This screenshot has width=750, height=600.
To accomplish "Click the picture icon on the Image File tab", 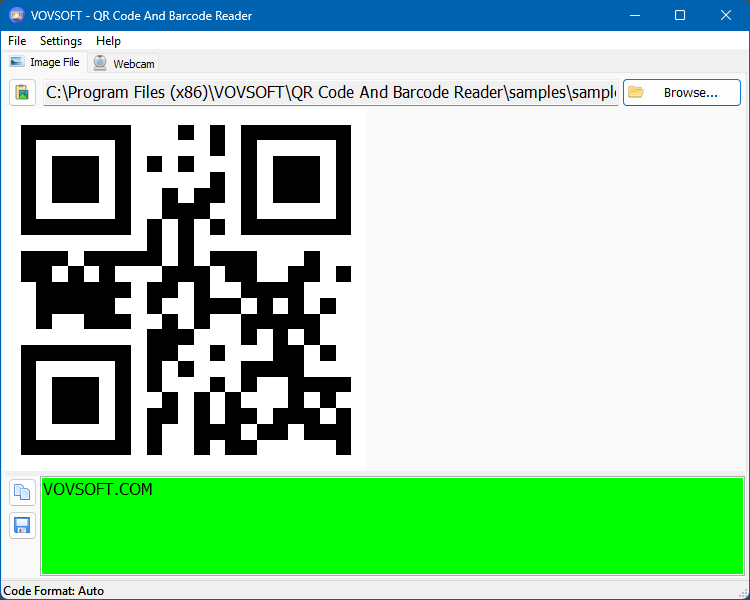I will click(17, 62).
